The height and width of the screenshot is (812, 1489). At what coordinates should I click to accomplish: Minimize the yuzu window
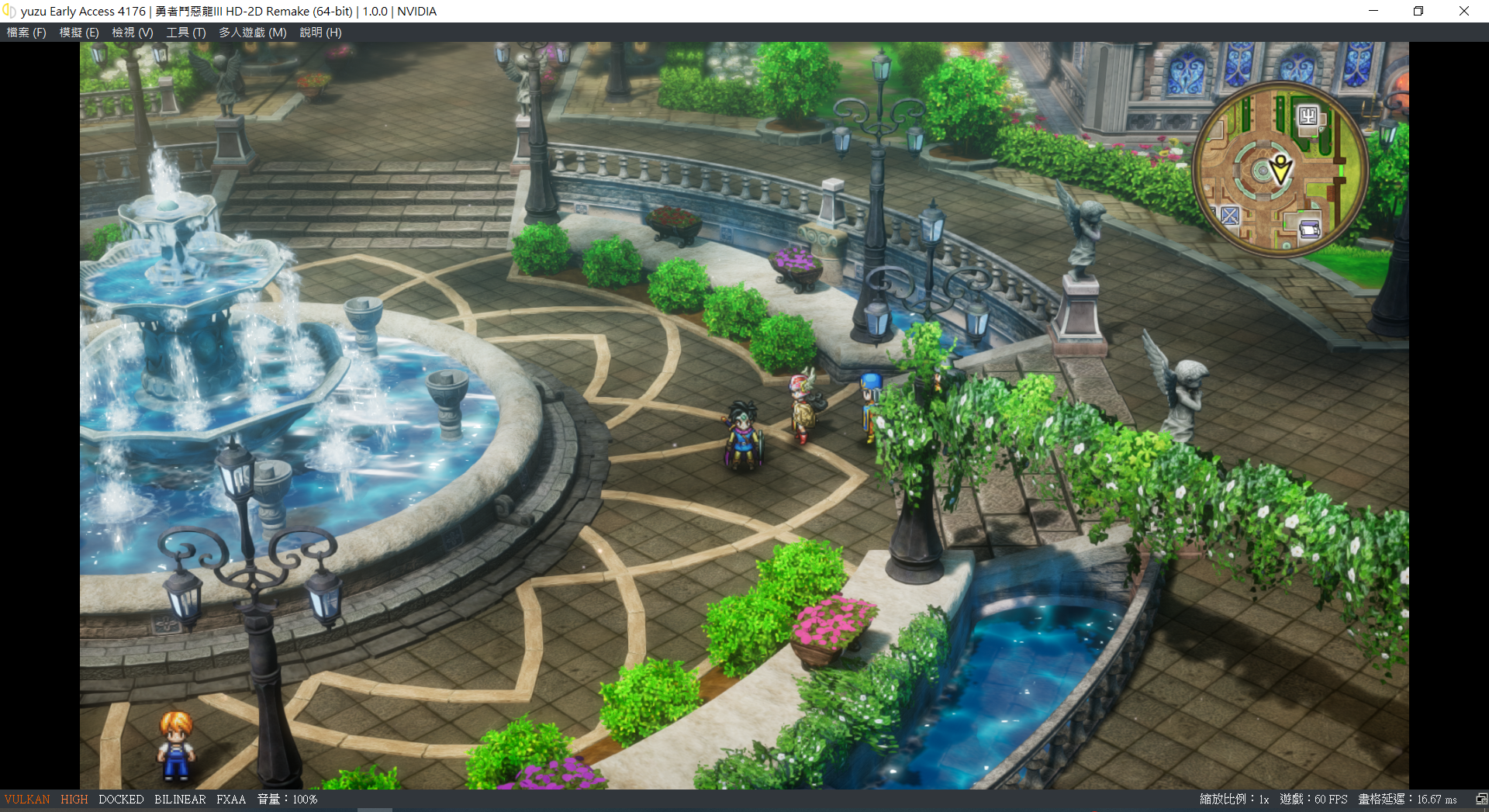[x=1373, y=11]
